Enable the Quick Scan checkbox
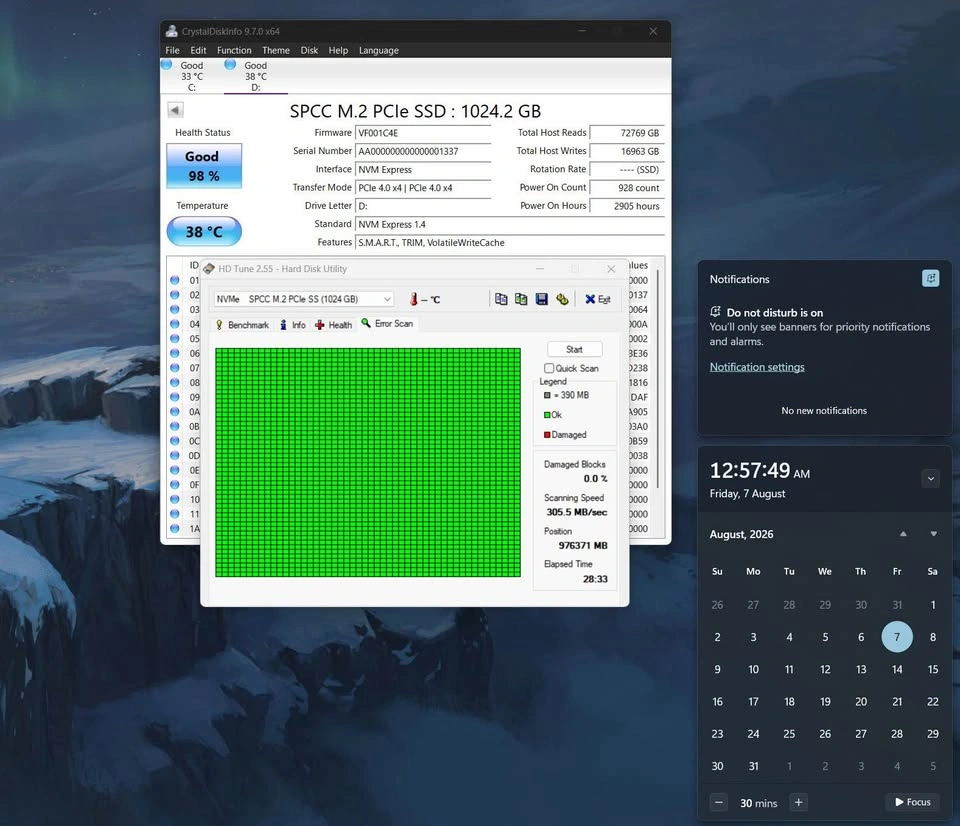This screenshot has width=960, height=826. coord(549,368)
